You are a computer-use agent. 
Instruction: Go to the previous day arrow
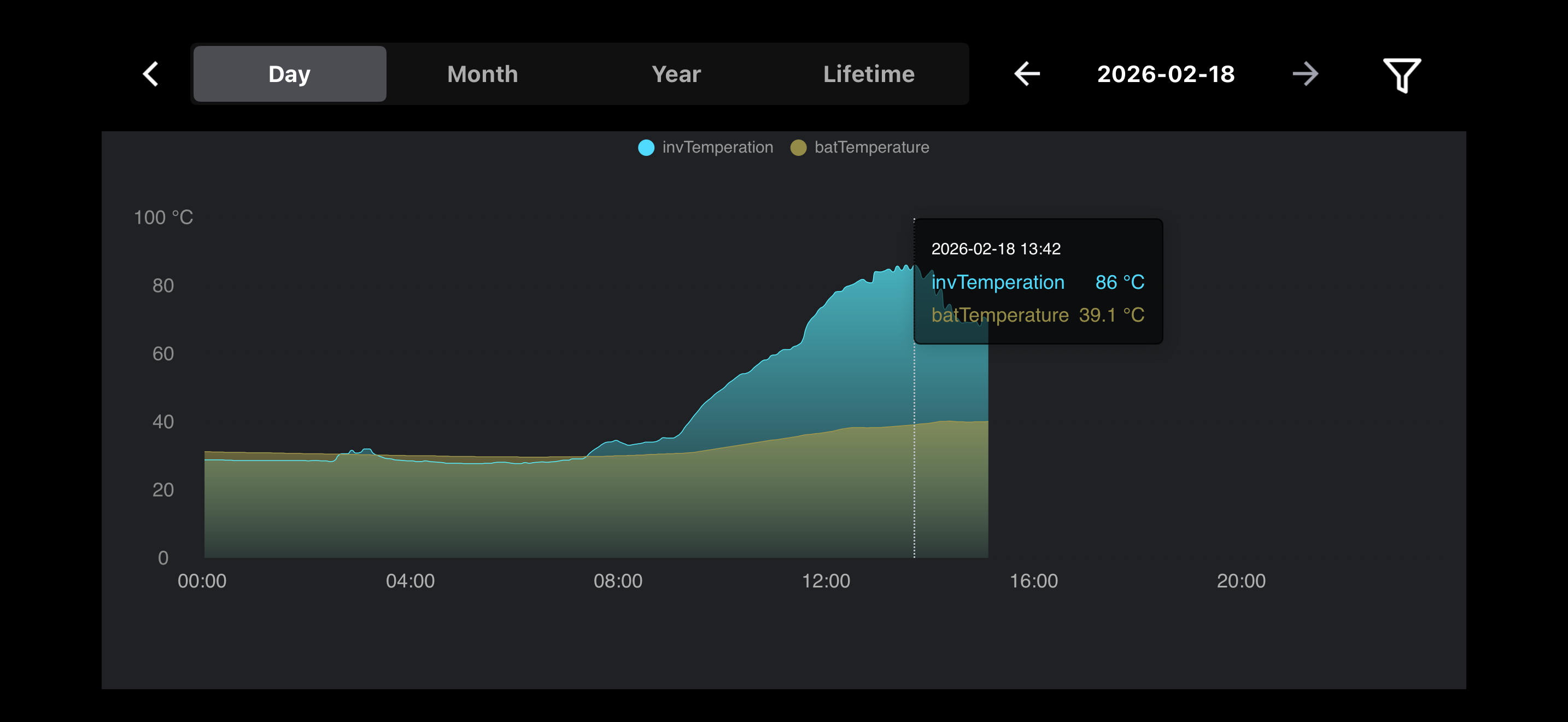(x=1027, y=74)
